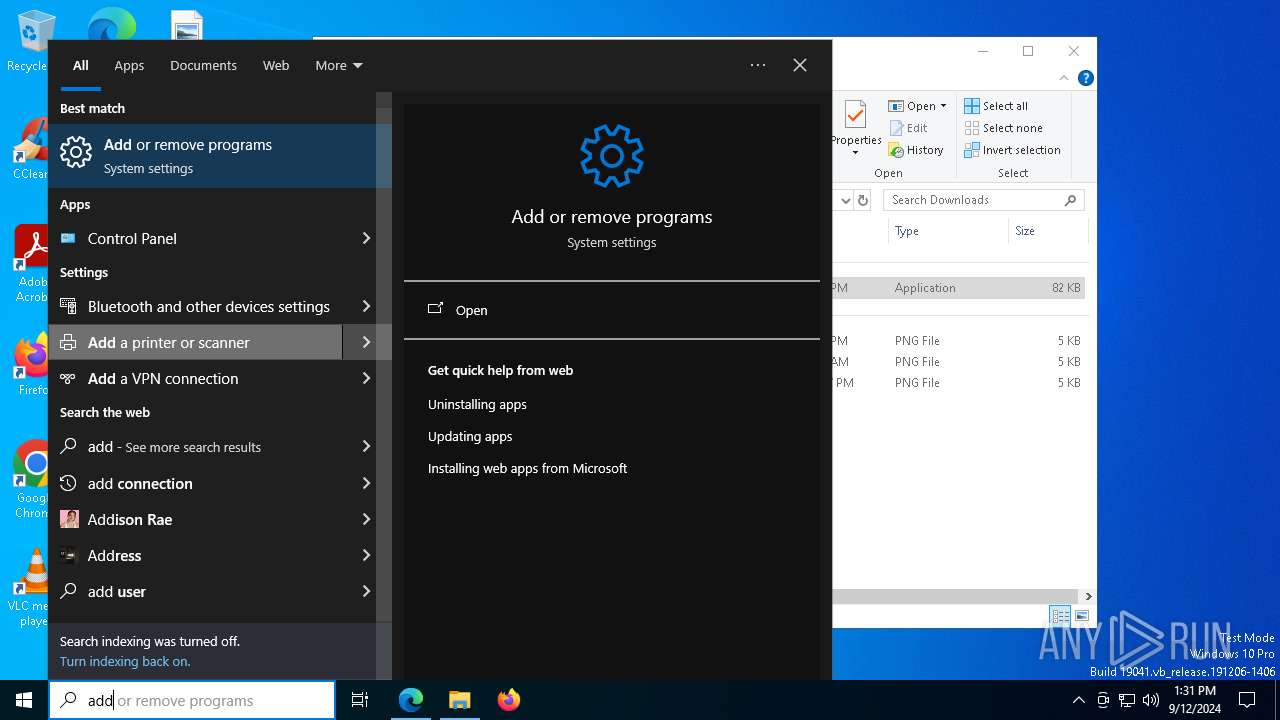Viewport: 1280px width, 720px height.
Task: Expand Add a printer or scanner arrow
Action: pos(366,342)
